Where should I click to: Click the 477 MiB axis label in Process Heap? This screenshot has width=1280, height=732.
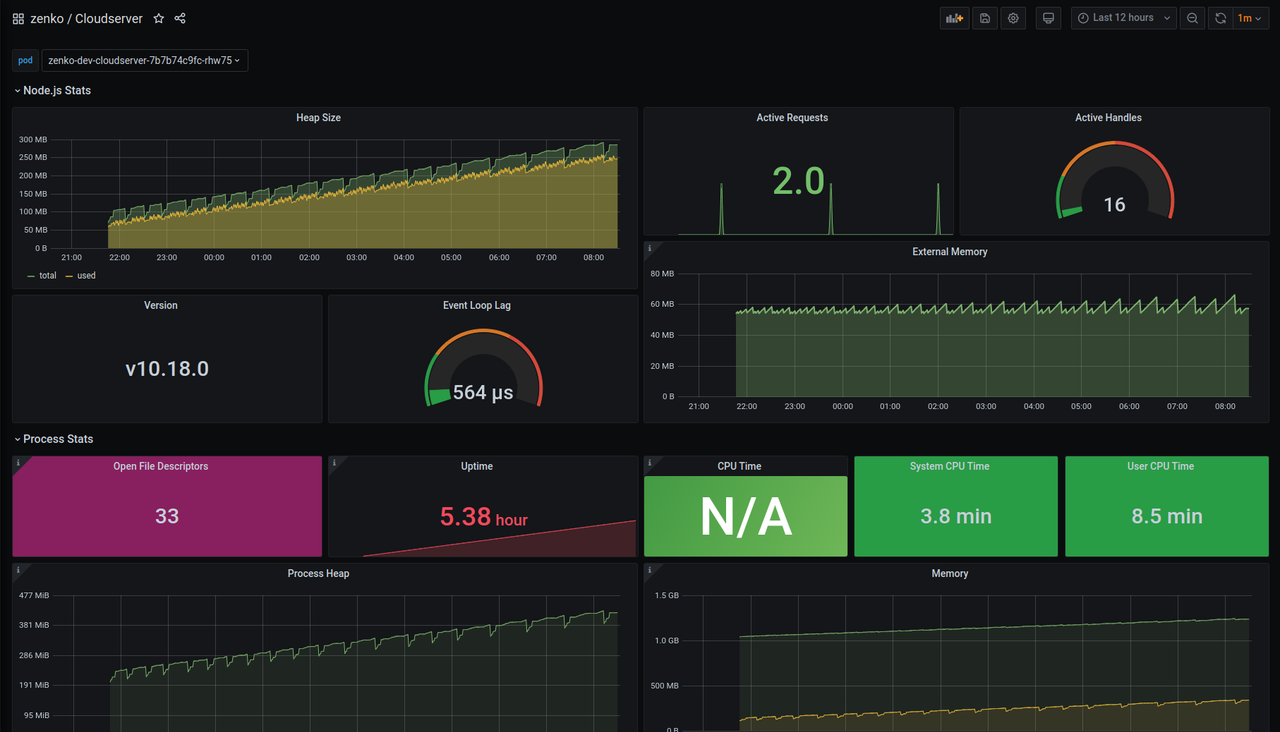click(33, 596)
